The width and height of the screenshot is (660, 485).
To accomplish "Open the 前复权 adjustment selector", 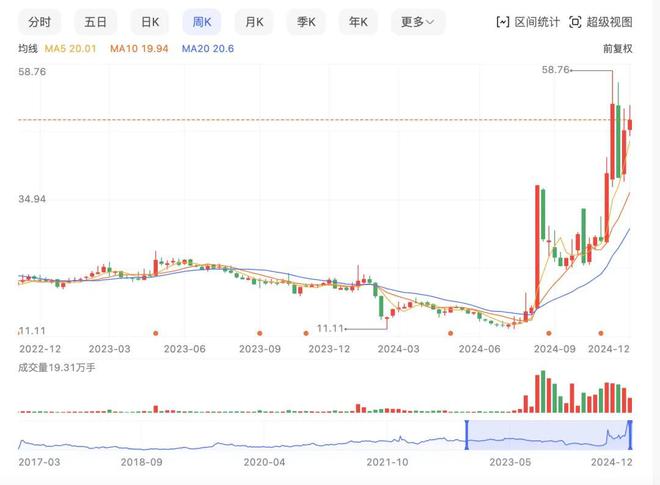I will point(617,49).
